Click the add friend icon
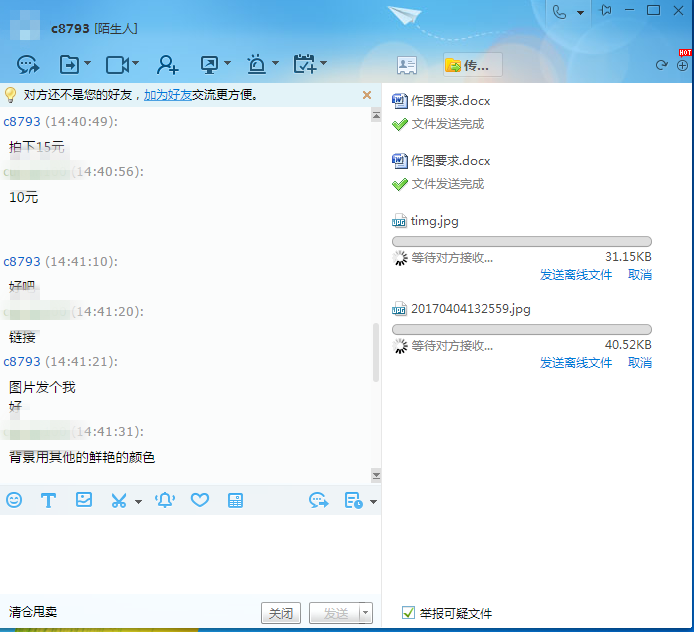The height and width of the screenshot is (632, 694). coord(167,65)
